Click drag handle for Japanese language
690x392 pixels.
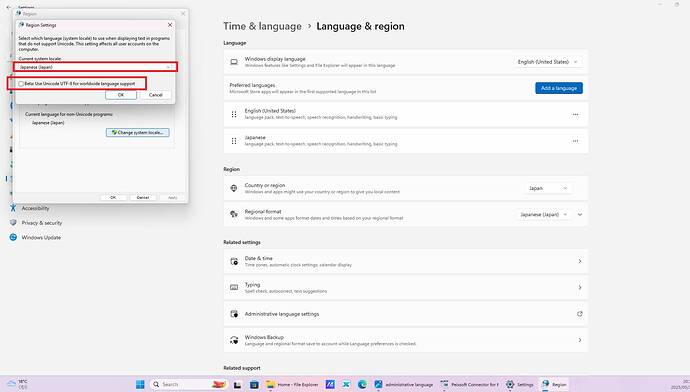point(234,141)
